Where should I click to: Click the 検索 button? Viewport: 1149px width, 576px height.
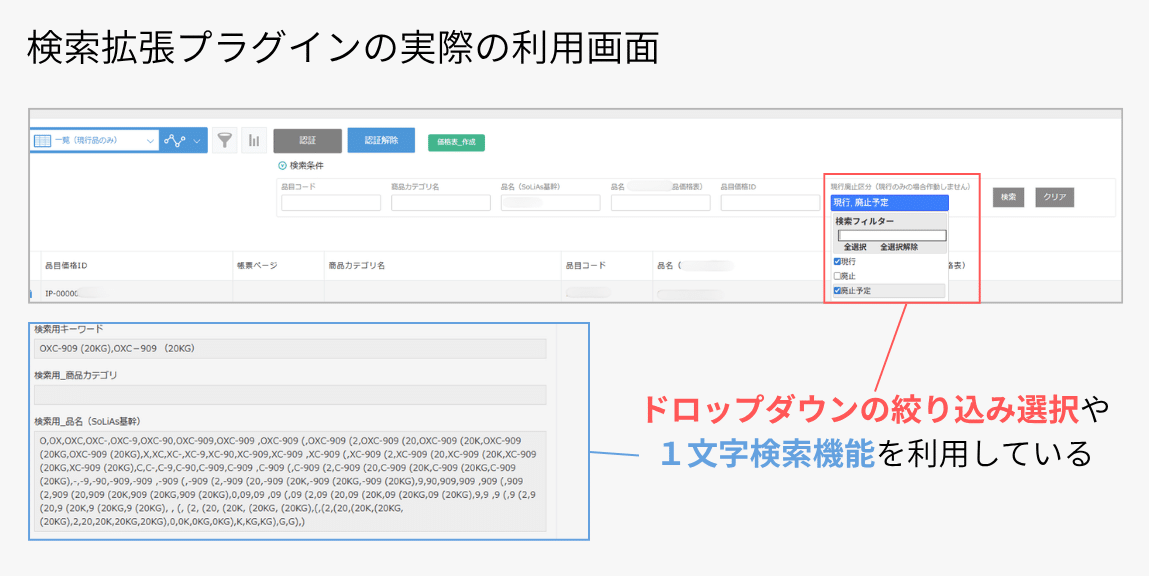tap(1008, 198)
